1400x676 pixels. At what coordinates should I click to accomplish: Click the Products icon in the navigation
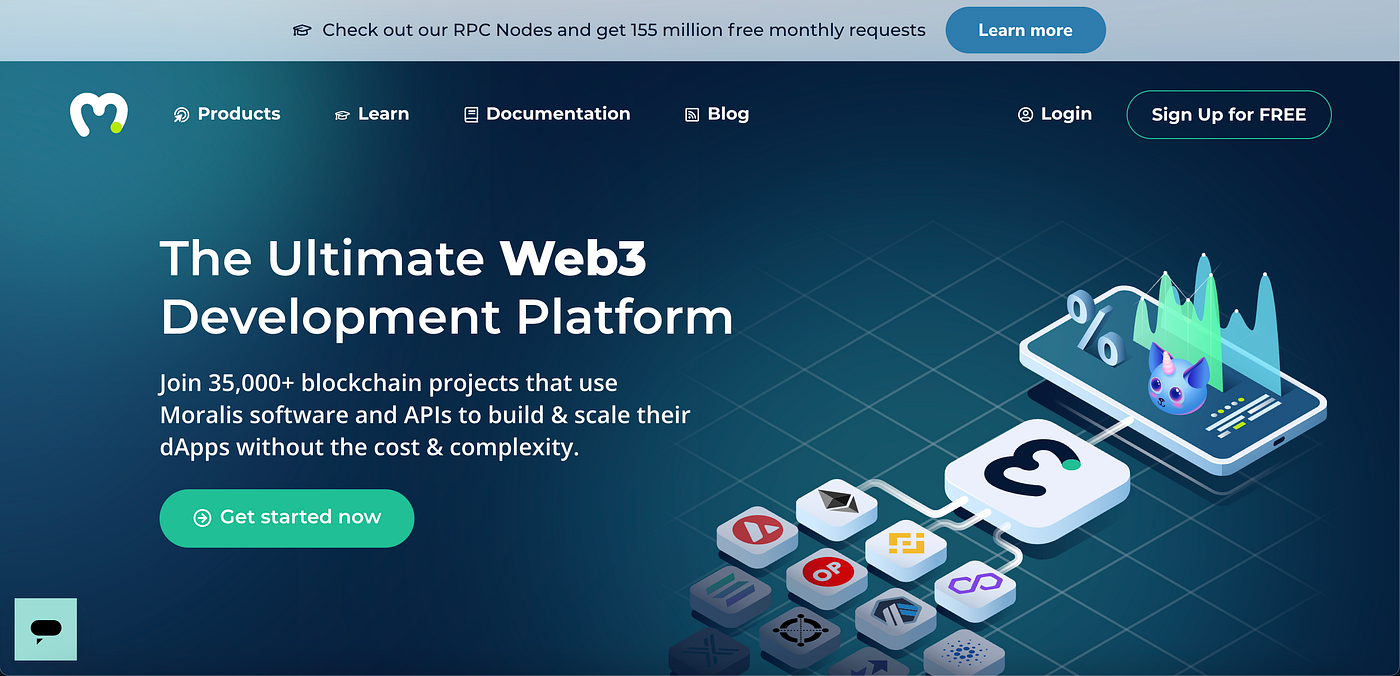click(x=181, y=115)
